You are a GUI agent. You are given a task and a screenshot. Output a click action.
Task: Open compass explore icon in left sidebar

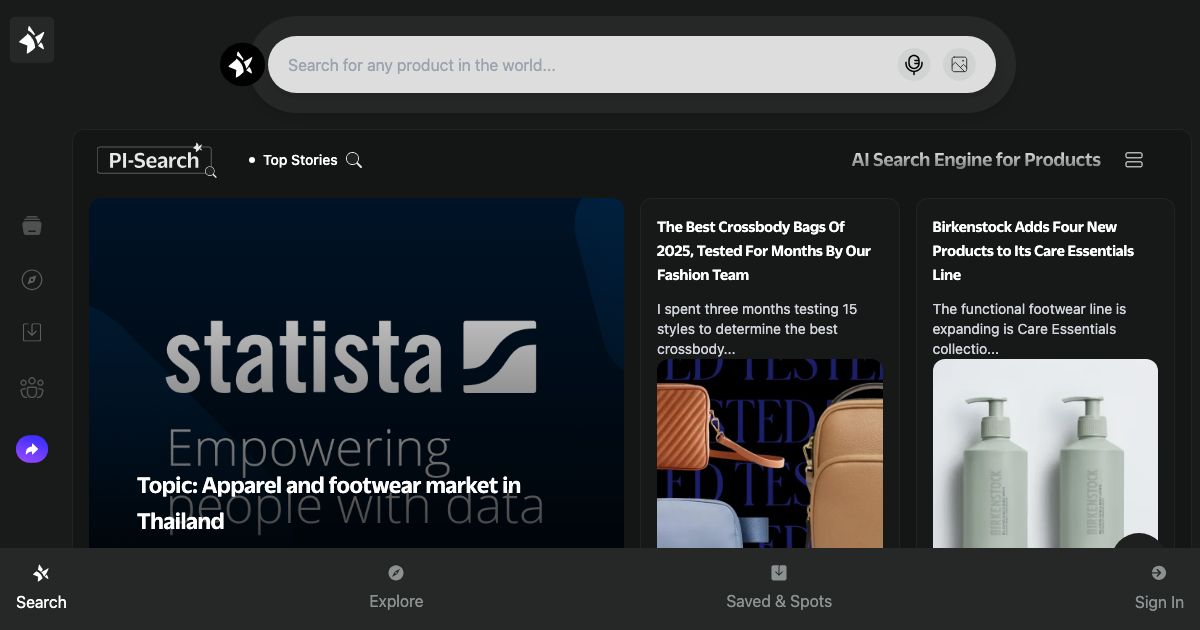[x=32, y=280]
